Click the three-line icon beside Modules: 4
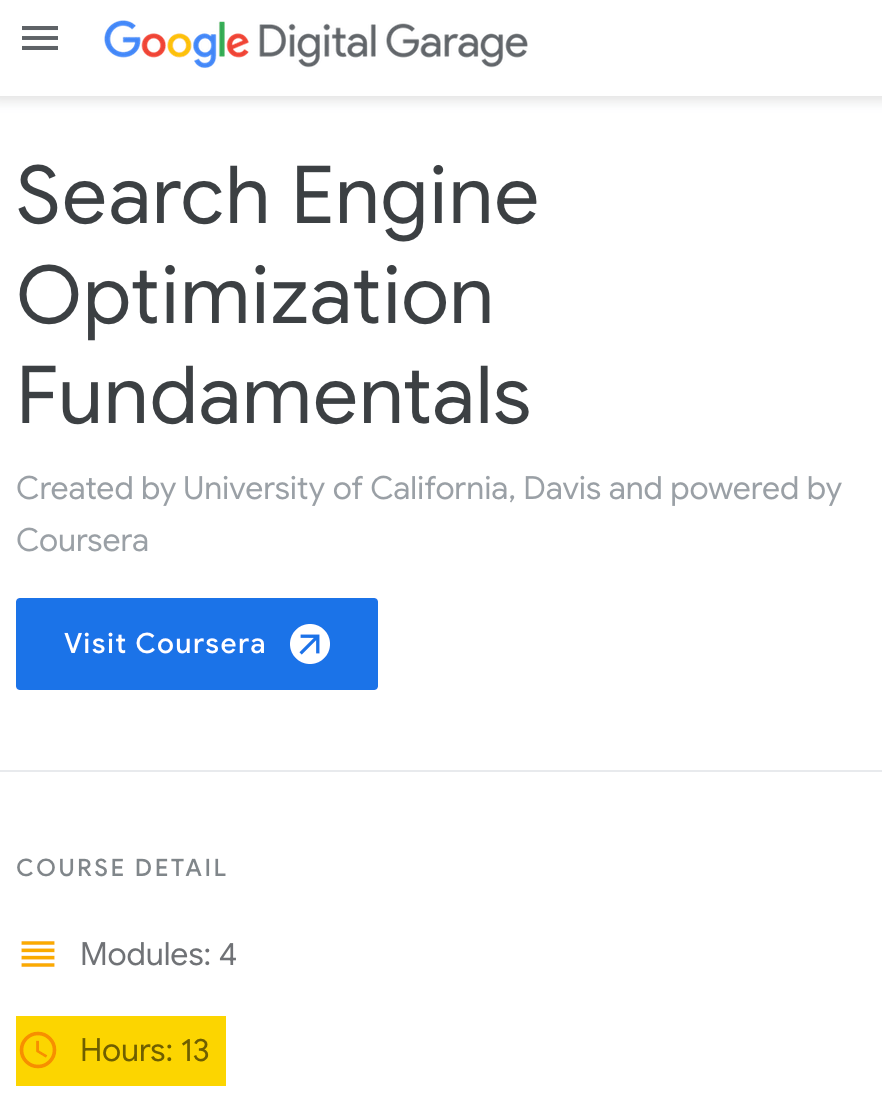Viewport: 882px width, 1102px height. (x=37, y=953)
